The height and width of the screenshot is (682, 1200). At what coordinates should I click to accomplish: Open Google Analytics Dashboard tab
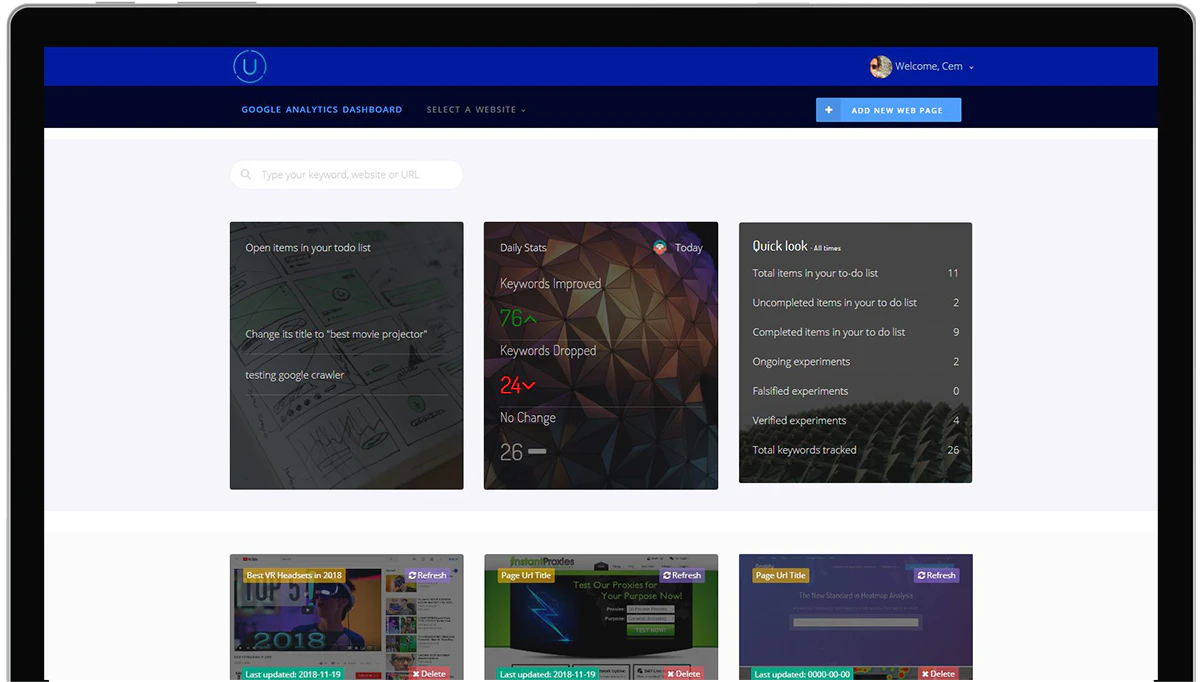[321, 110]
